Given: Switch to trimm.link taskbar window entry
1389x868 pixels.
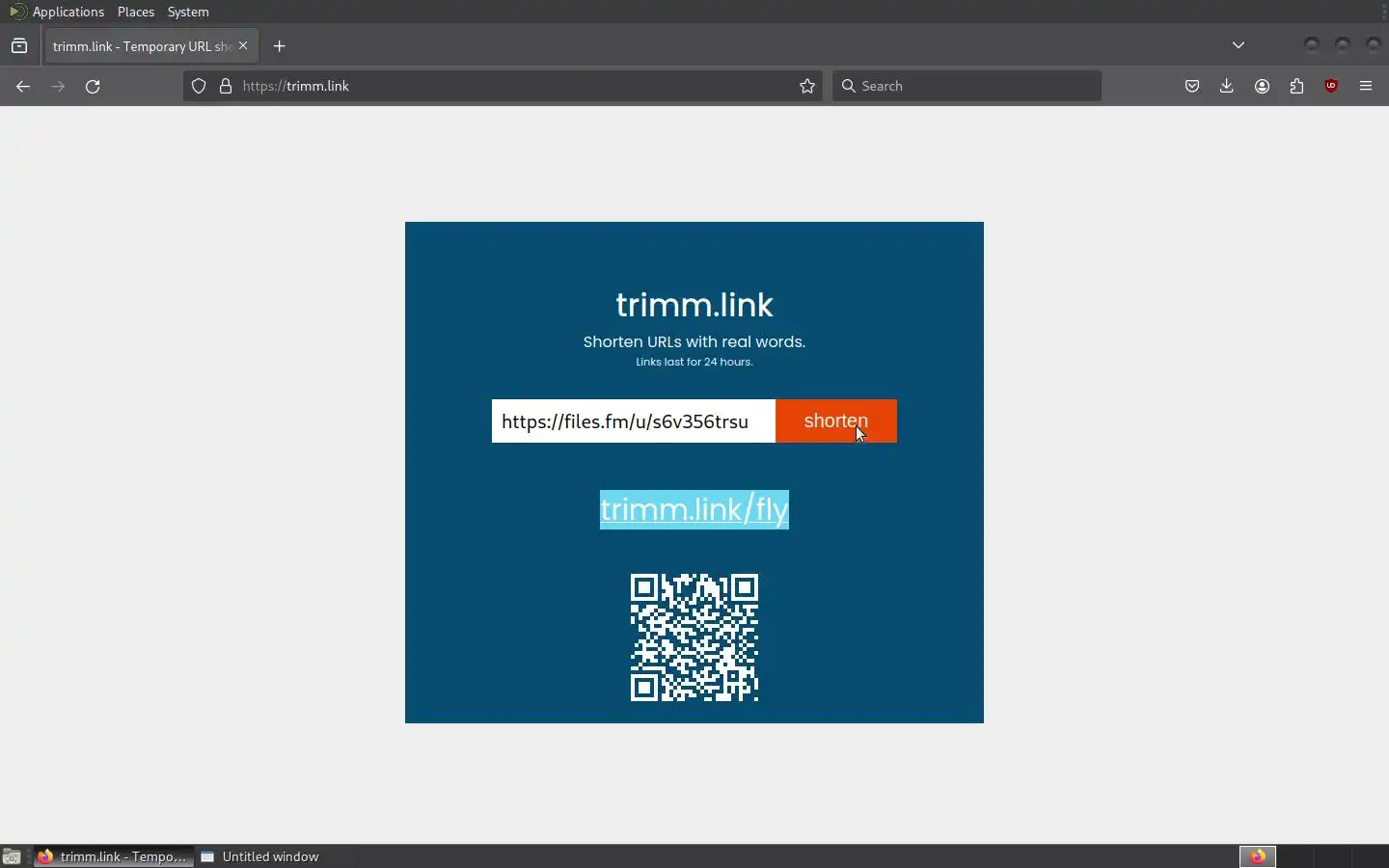Looking at the screenshot, I should [x=113, y=856].
